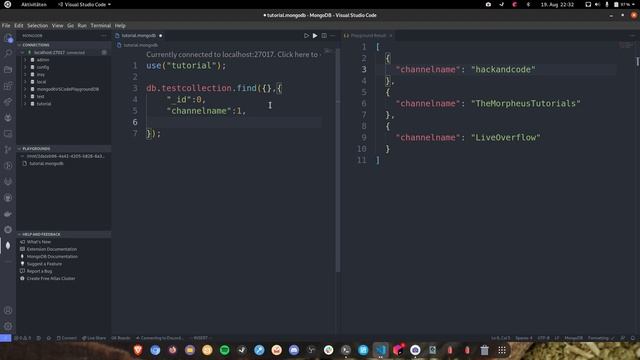Open Spotify from the dock
640x360 pixels.
[224, 350]
